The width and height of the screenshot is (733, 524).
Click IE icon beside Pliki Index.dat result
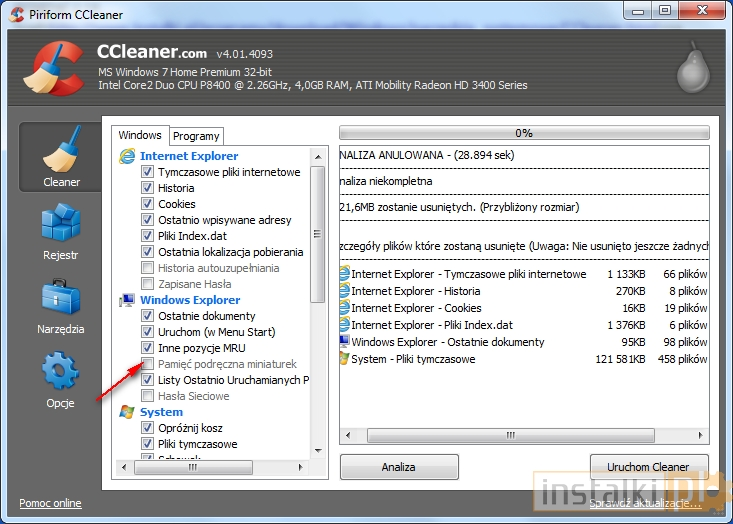[x=345, y=324]
